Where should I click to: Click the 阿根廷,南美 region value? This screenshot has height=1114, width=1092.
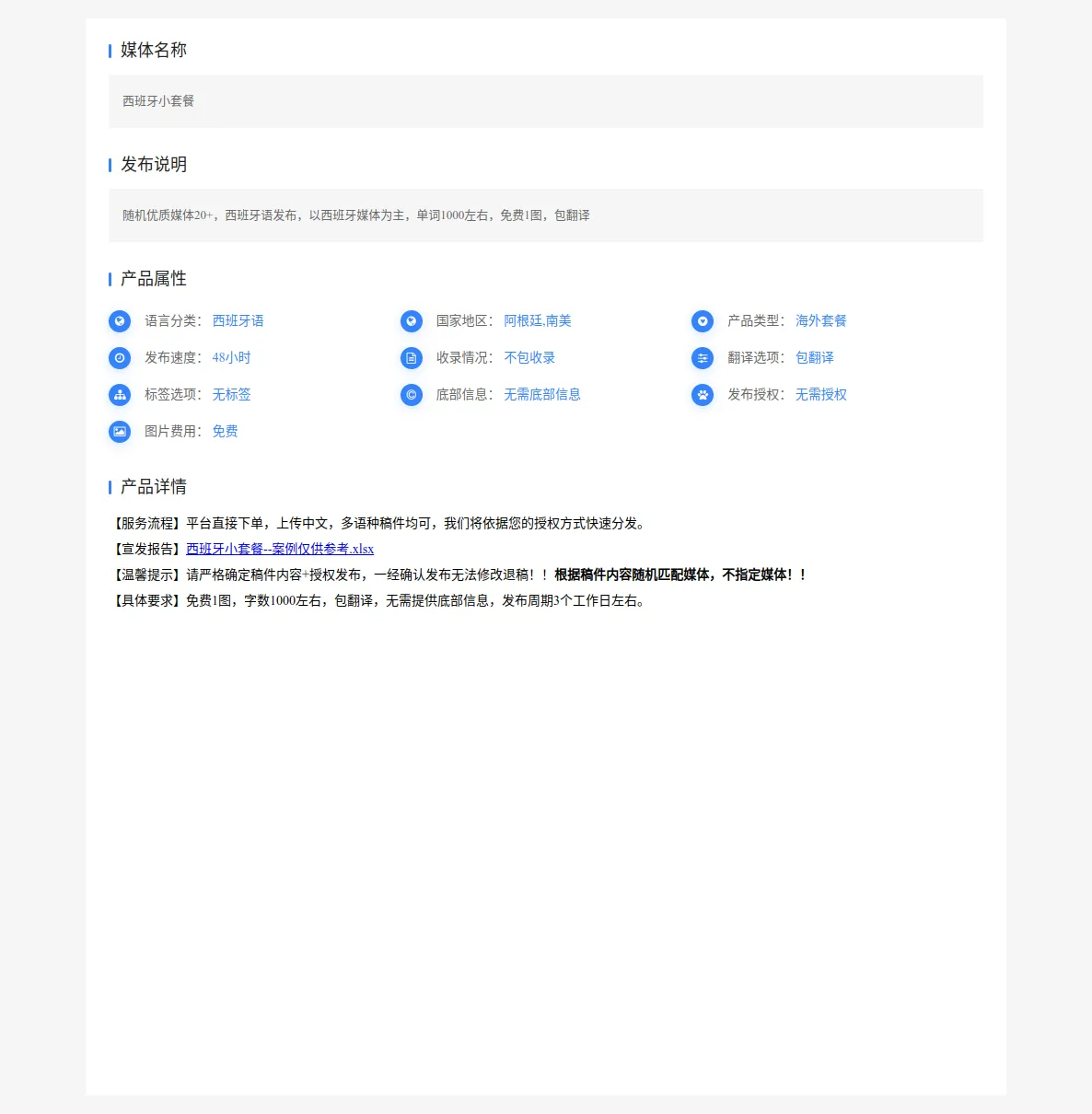[538, 321]
